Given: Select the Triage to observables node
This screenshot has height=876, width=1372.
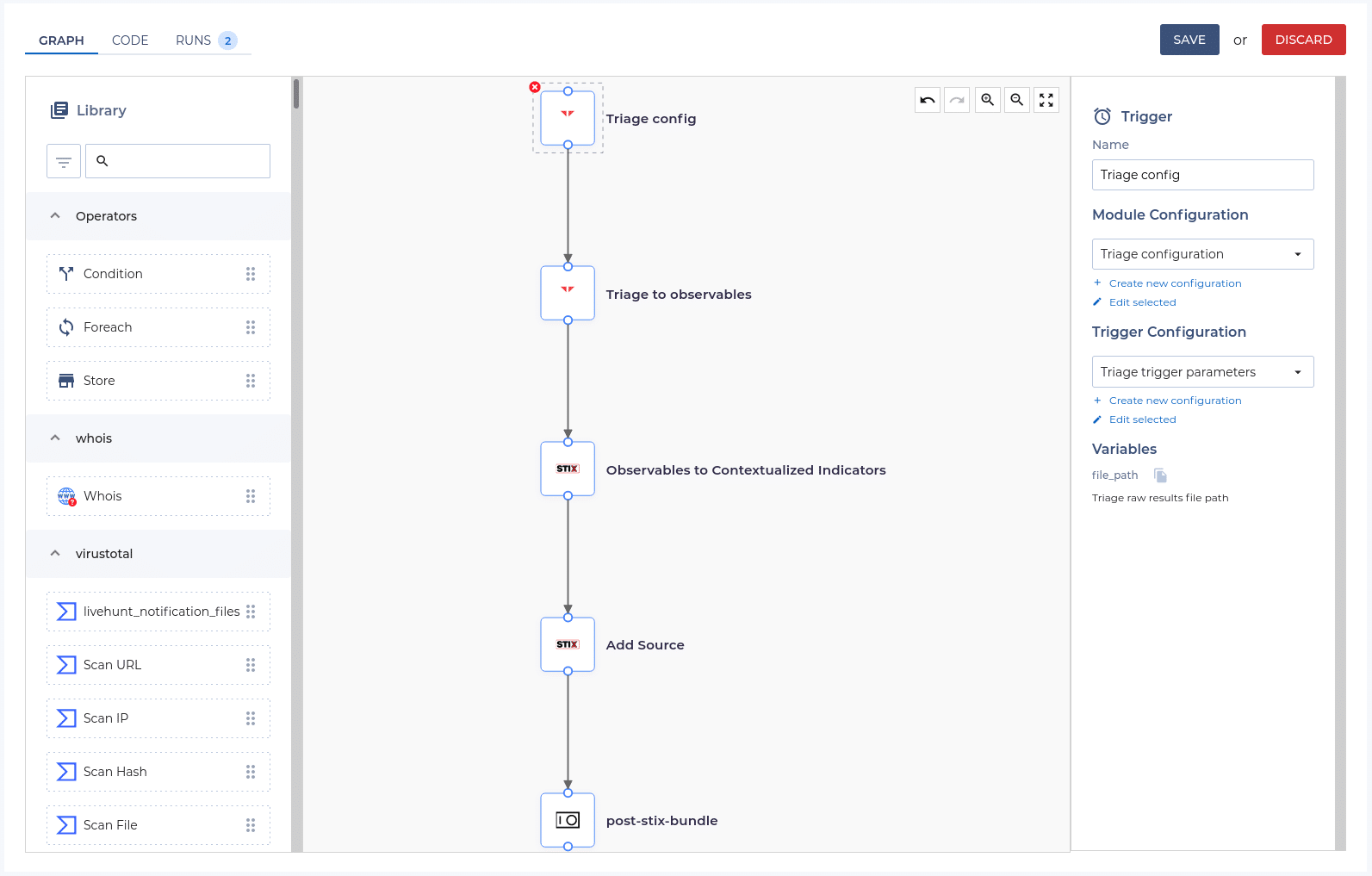Looking at the screenshot, I should tap(568, 293).
